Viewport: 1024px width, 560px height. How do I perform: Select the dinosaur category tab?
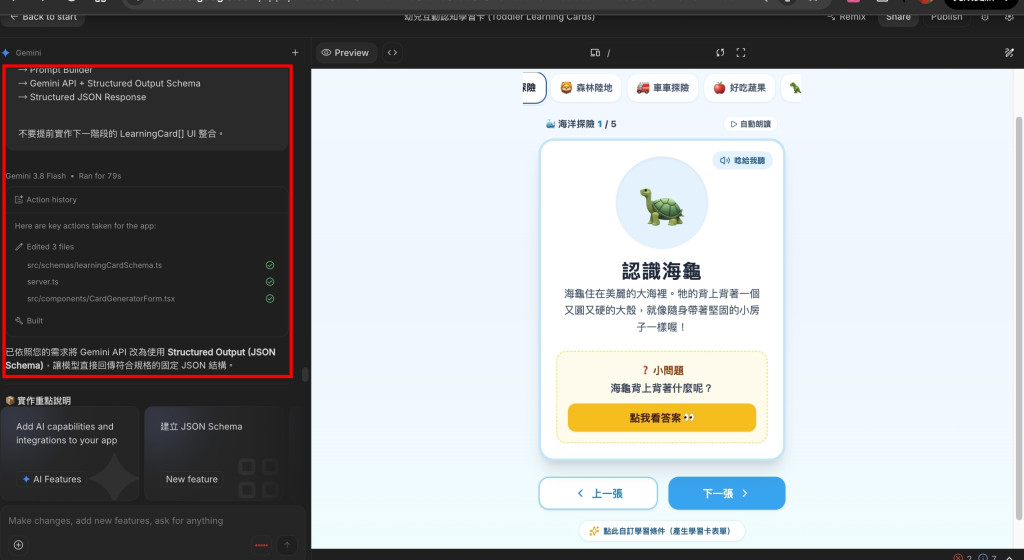point(793,87)
